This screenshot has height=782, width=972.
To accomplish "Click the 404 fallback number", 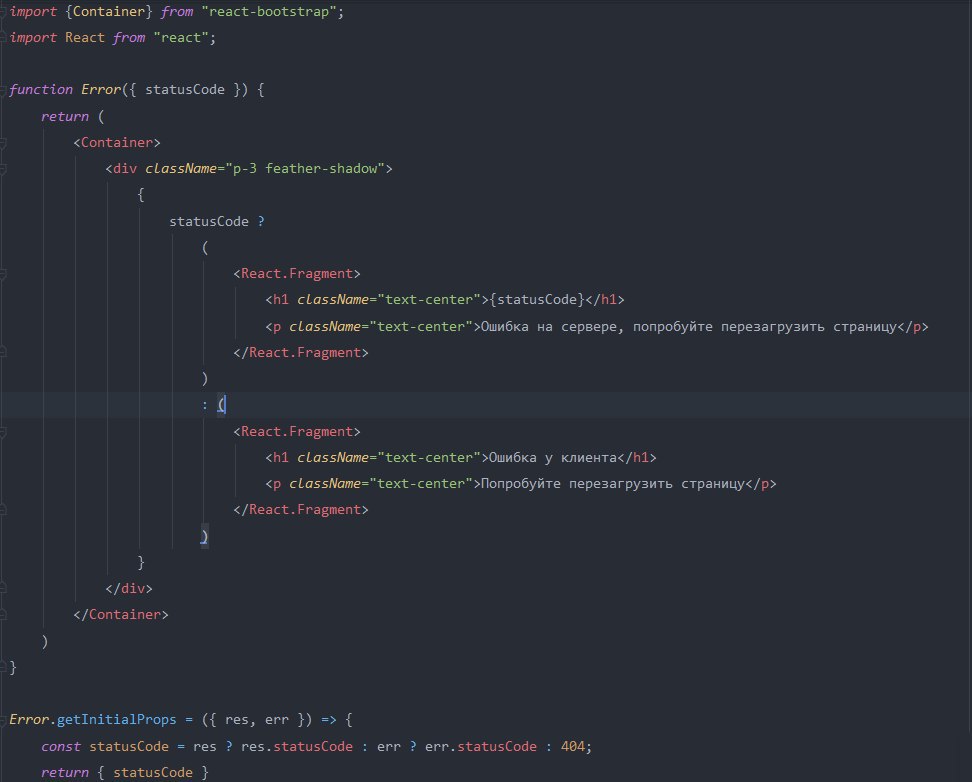I will tap(573, 747).
